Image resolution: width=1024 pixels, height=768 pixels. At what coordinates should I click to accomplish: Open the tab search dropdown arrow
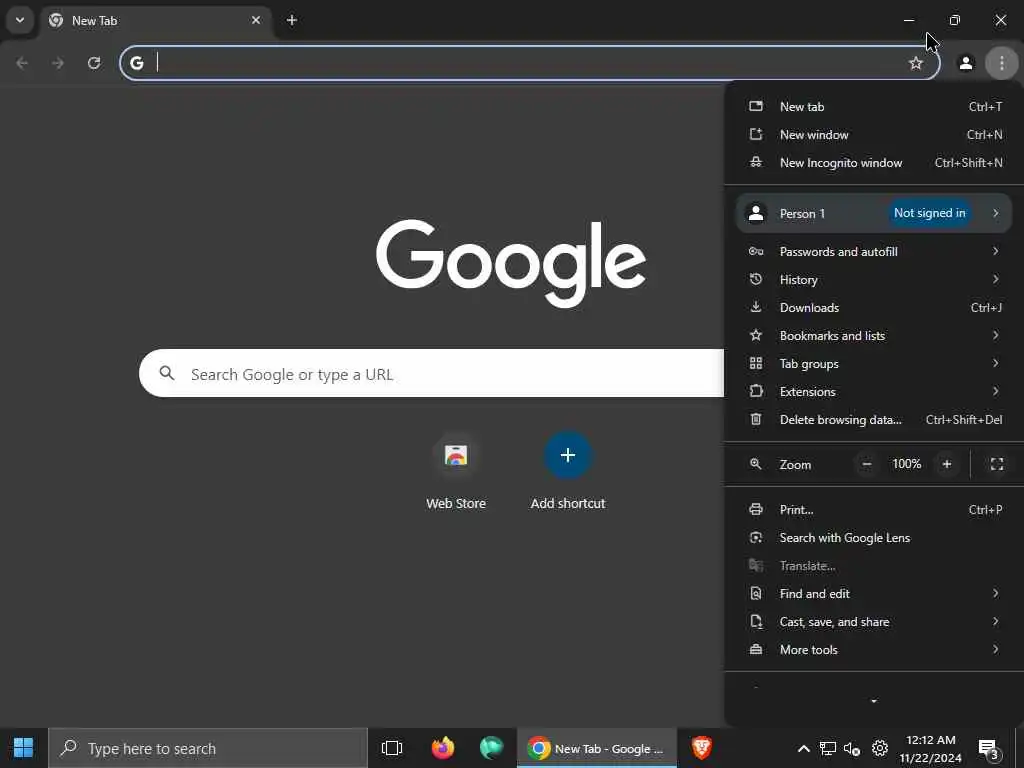click(20, 20)
